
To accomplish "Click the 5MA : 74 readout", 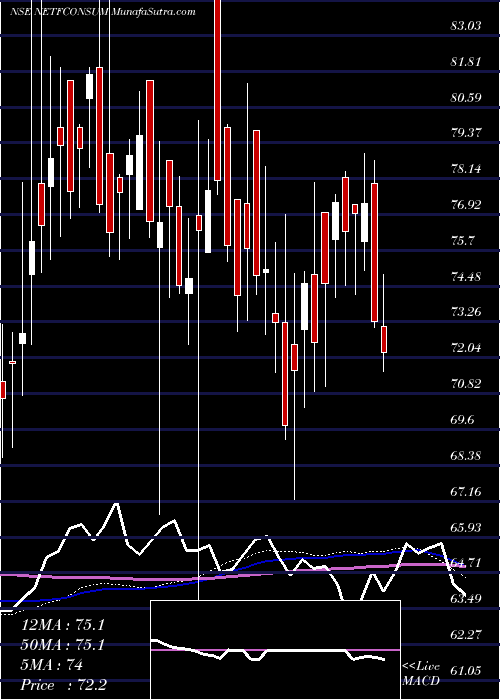I will click(x=52, y=666).
